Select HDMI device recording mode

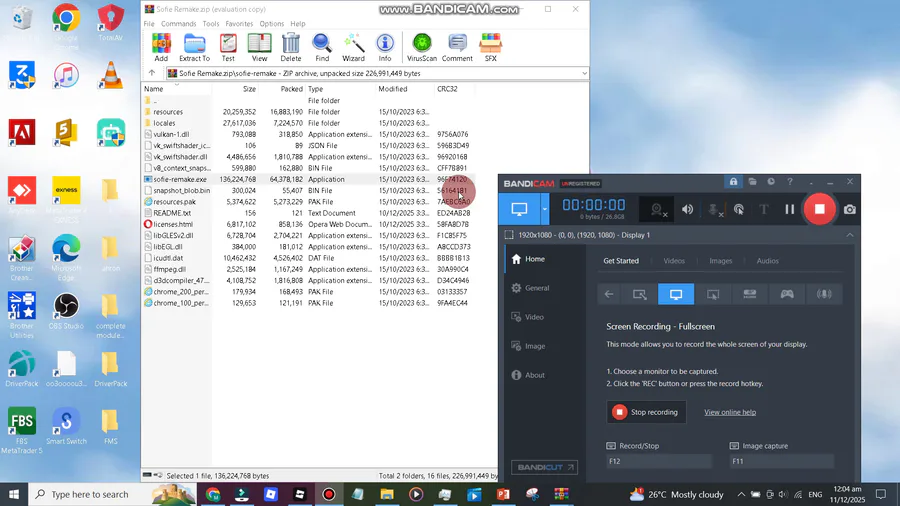750,294
